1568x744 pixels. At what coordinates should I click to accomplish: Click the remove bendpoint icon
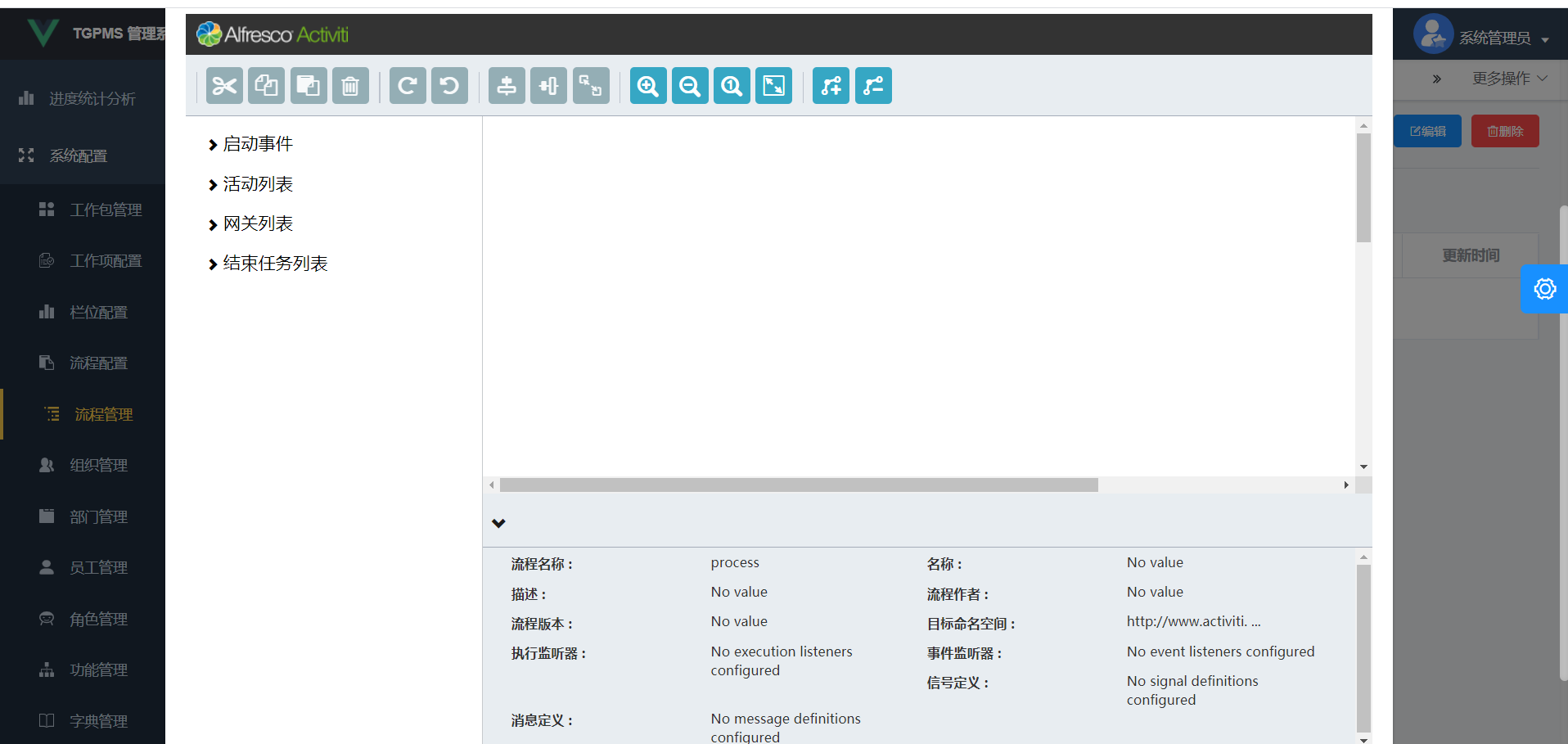(872, 85)
